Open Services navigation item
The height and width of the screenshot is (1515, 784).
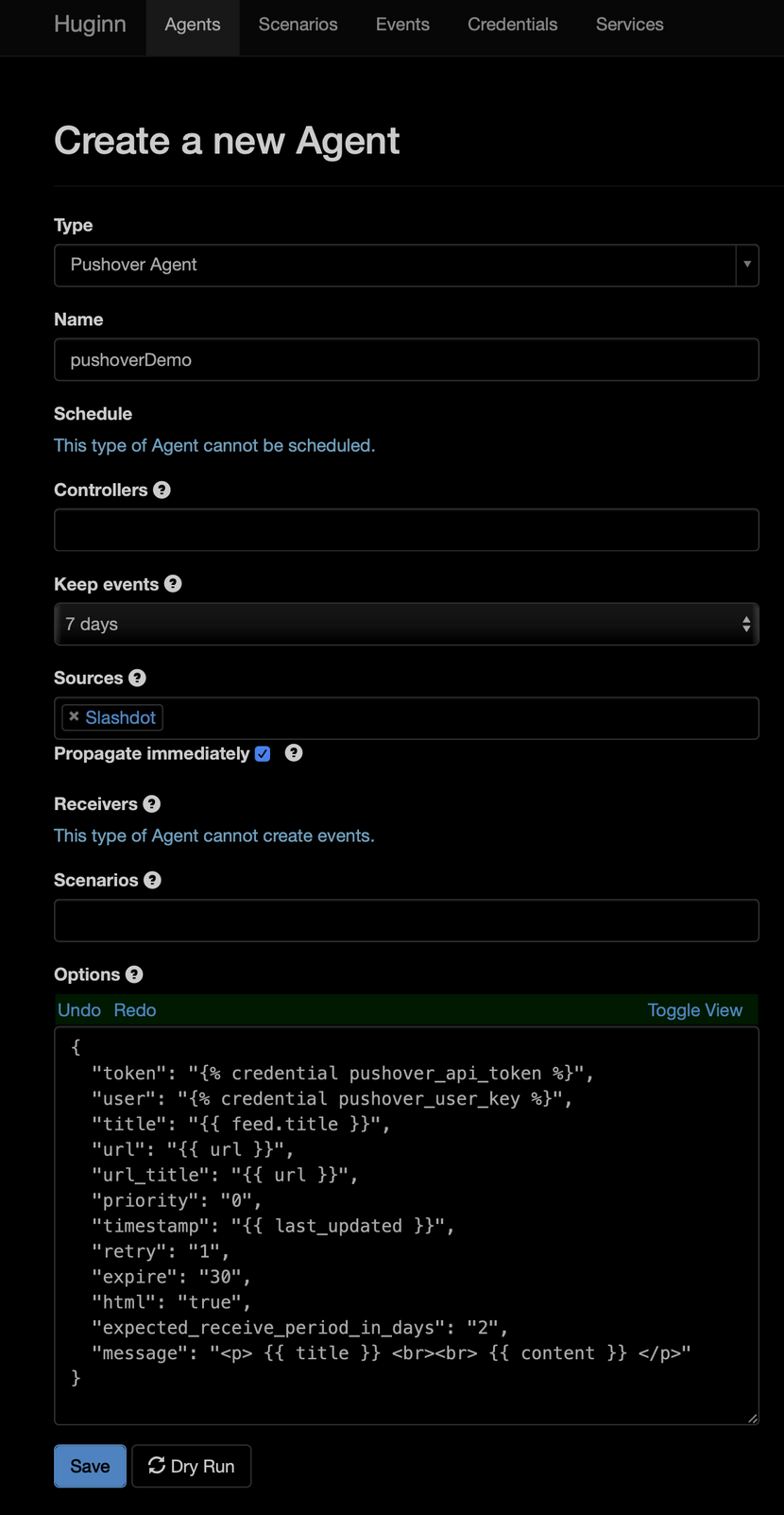(630, 25)
